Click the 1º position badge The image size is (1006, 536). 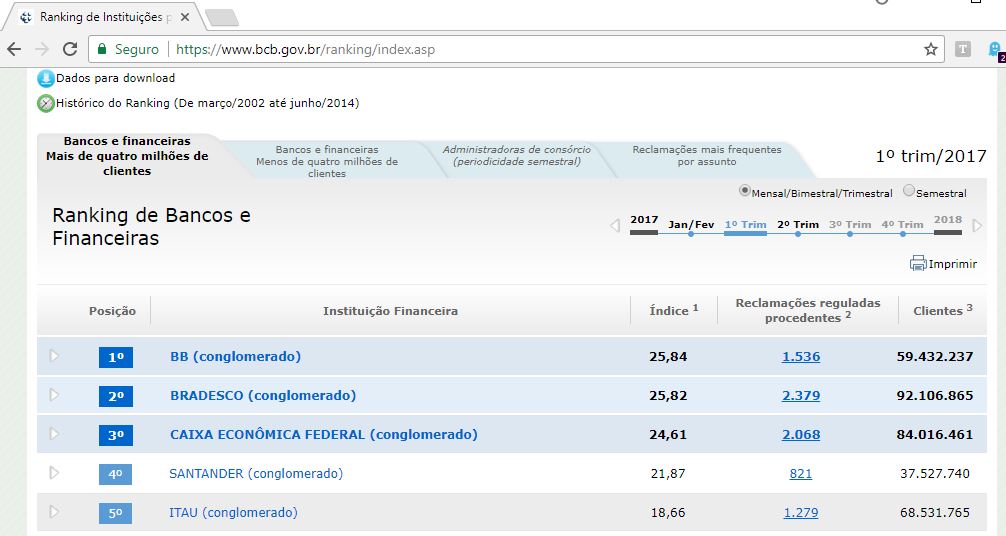tap(115, 357)
